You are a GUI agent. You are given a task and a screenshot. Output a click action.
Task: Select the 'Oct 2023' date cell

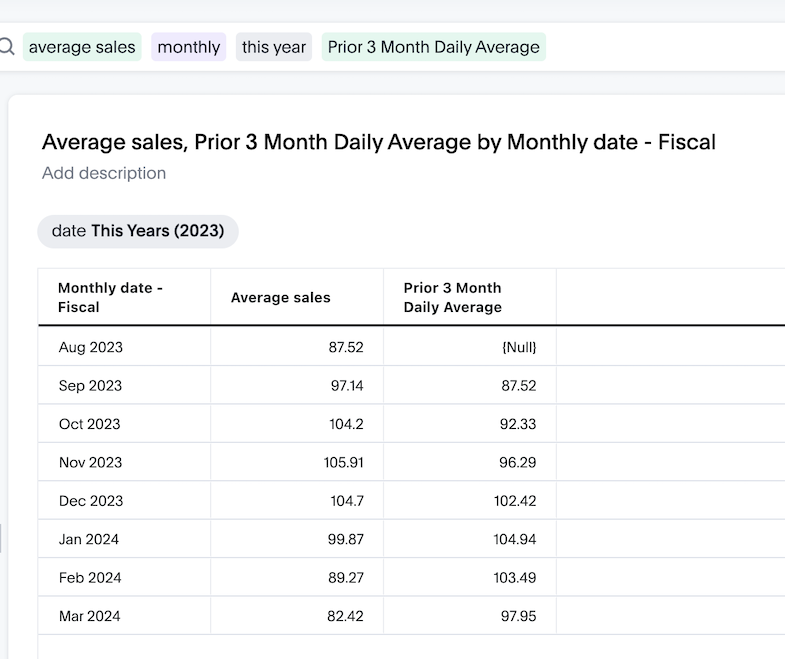[89, 424]
